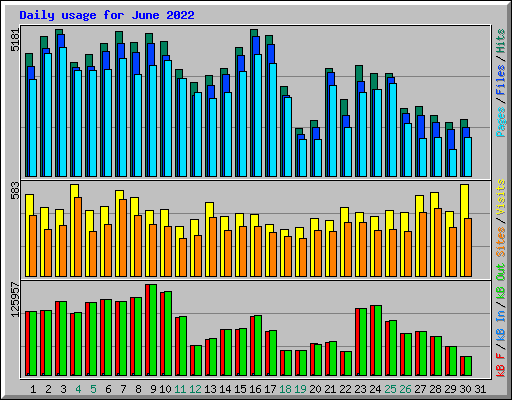This screenshot has width=512, height=400.
Task: Click the cyan pages bar for day 16
Action: pos(258,115)
